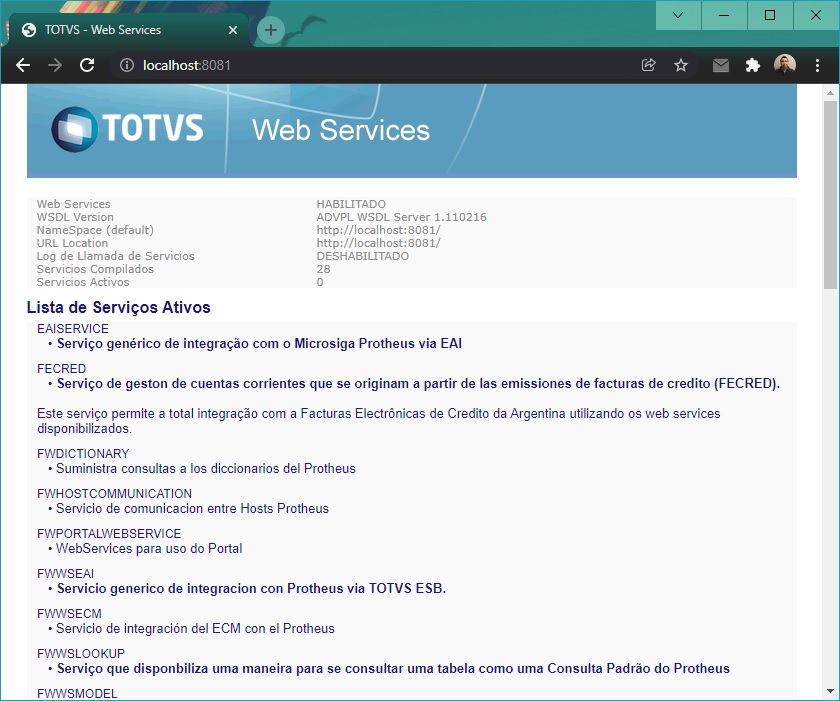Close the TOTVS - Web Services tab
Image resolution: width=840 pixels, height=701 pixels.
coord(232,30)
